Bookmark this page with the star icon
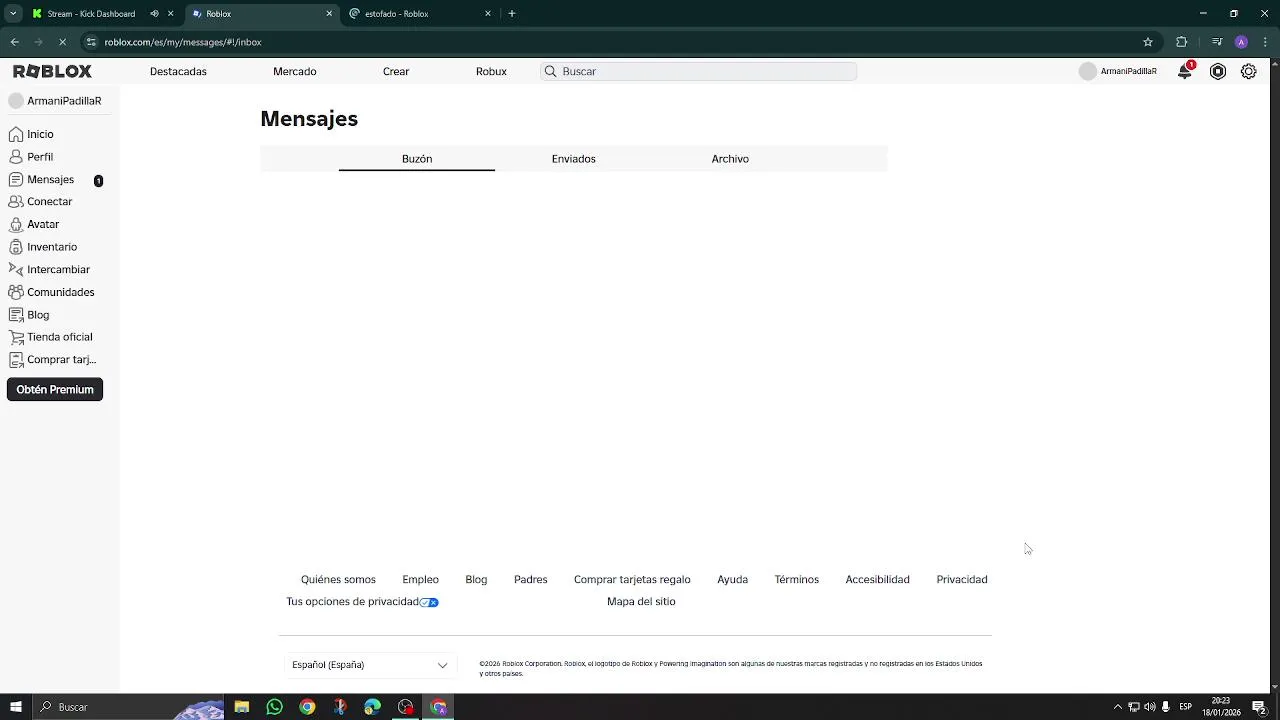The image size is (1280, 720). [1148, 42]
